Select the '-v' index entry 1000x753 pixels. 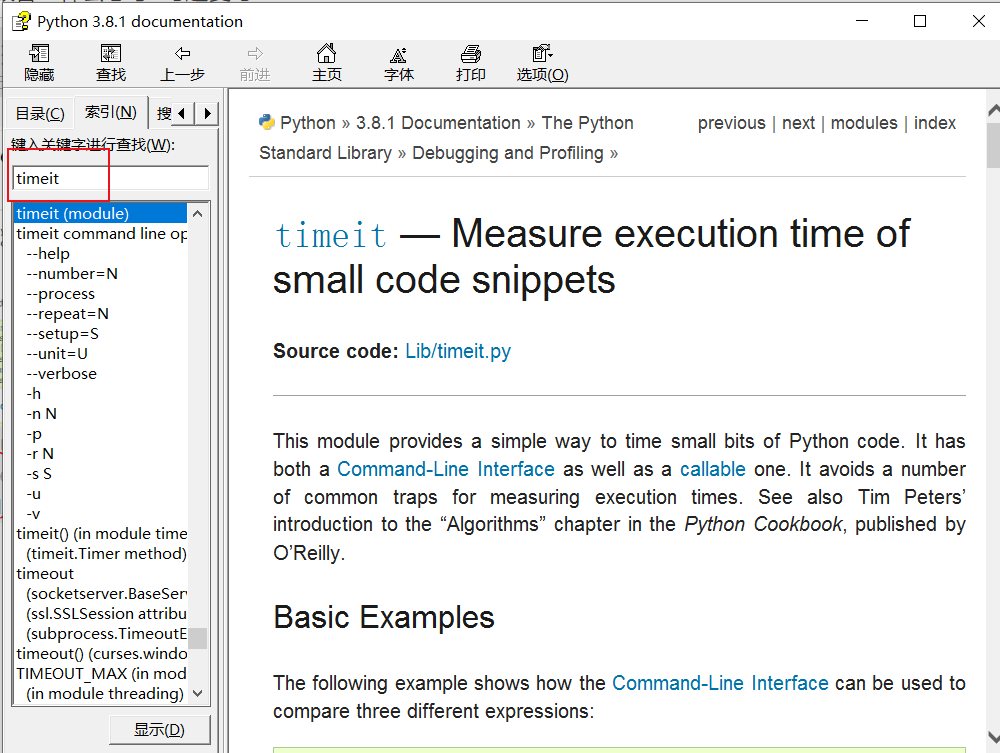pos(33,514)
